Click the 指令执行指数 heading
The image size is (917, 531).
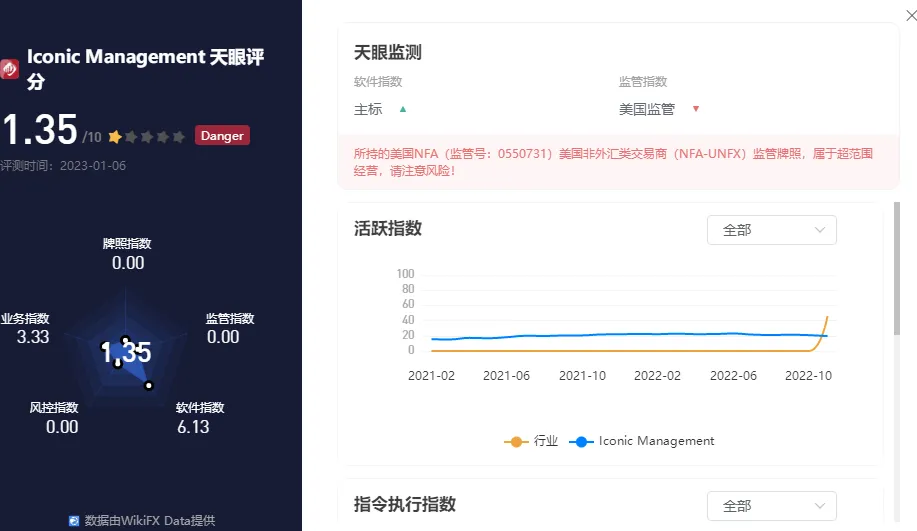(404, 504)
